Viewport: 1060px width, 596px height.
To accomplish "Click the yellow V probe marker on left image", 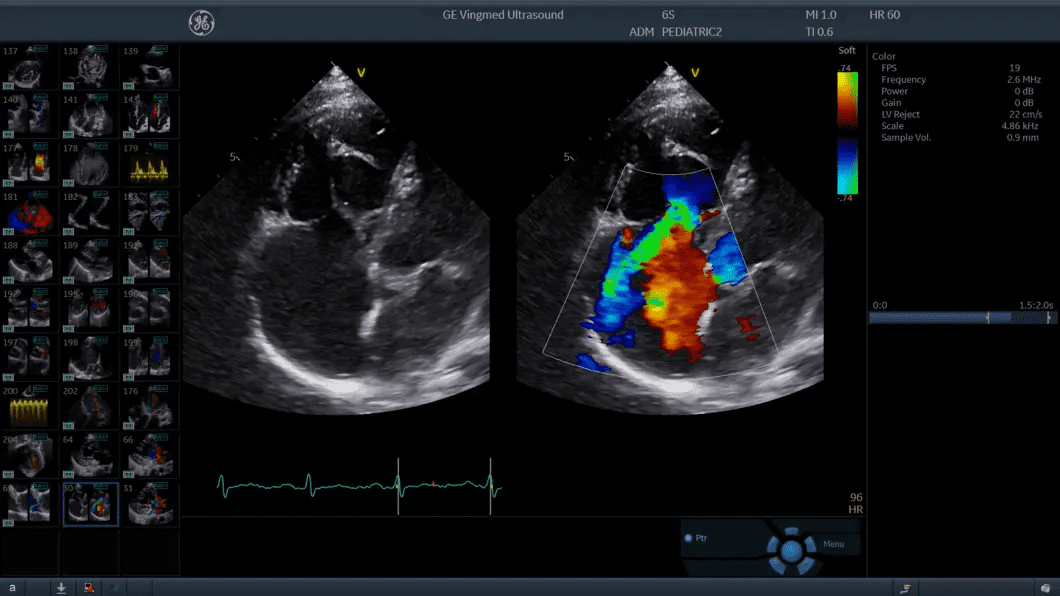I will coord(361,73).
